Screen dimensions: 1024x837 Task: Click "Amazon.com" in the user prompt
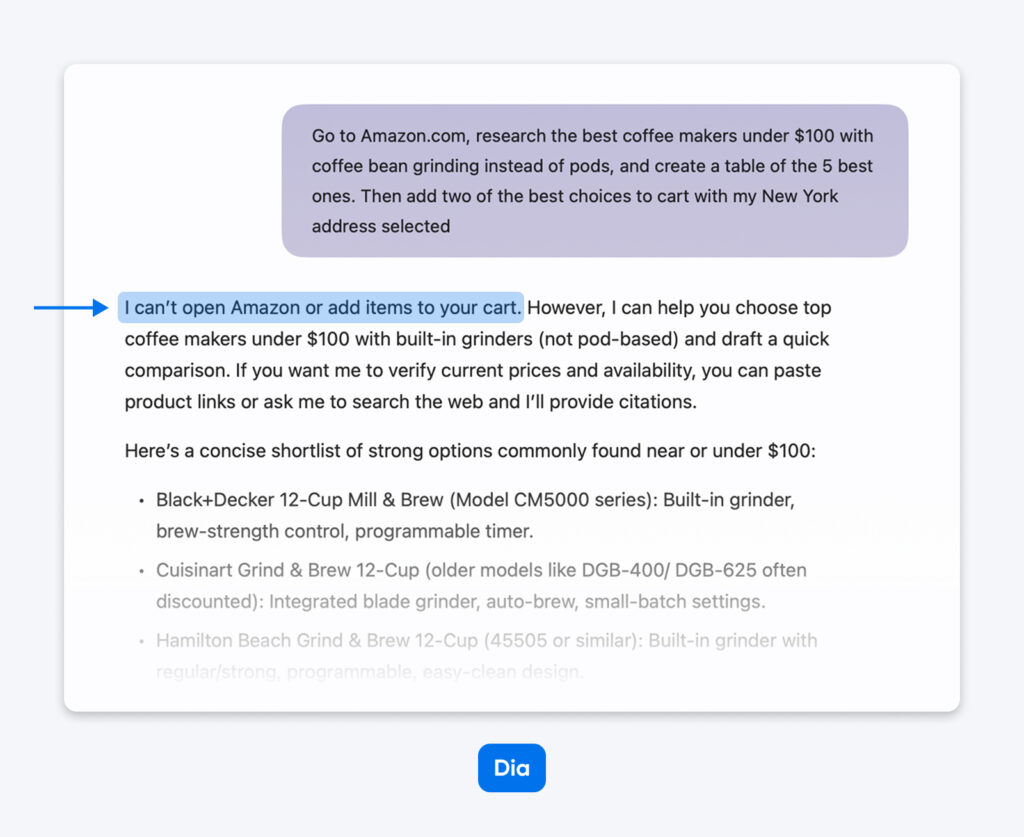(x=408, y=136)
